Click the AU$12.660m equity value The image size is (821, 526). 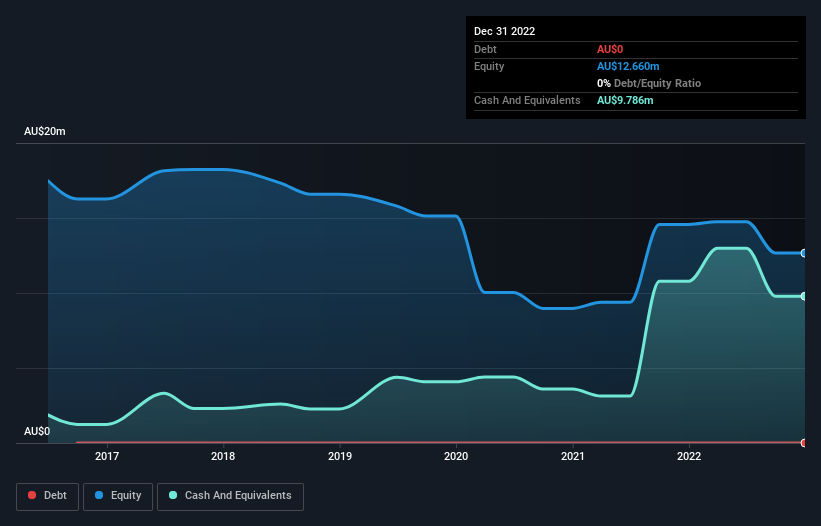click(628, 66)
